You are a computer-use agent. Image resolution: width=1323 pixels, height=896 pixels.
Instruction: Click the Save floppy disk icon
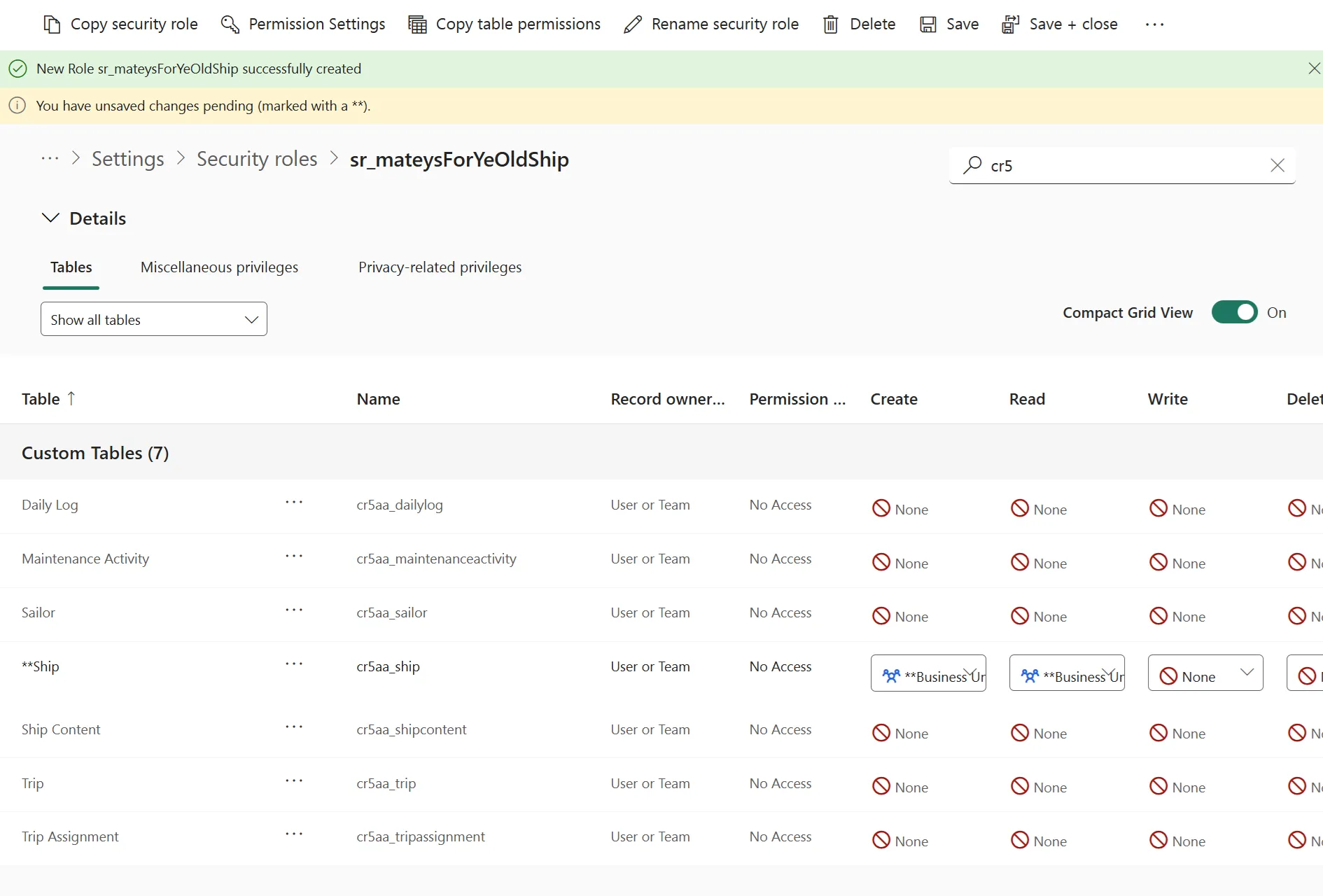click(928, 24)
